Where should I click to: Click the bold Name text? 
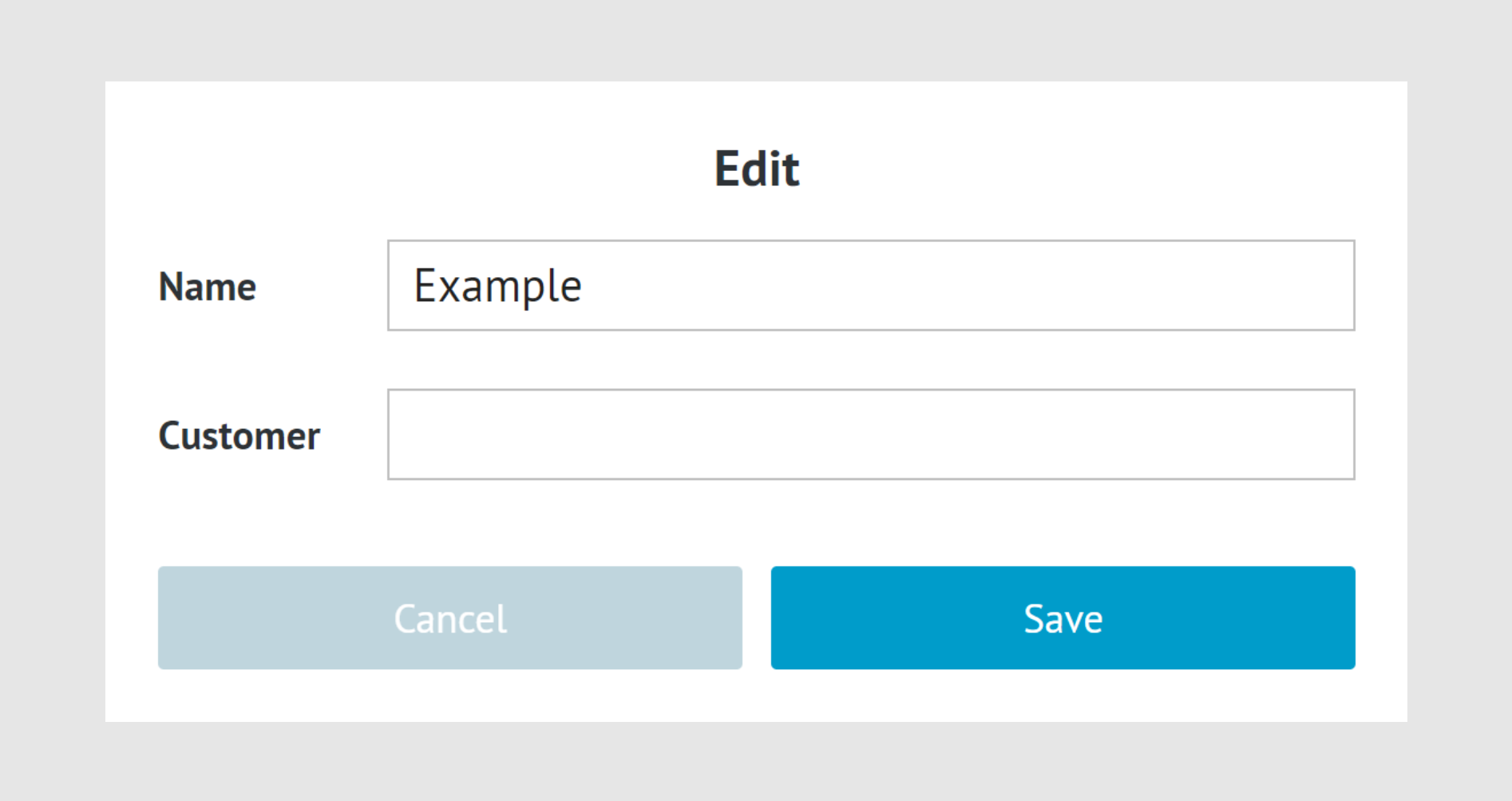pyautogui.click(x=208, y=287)
